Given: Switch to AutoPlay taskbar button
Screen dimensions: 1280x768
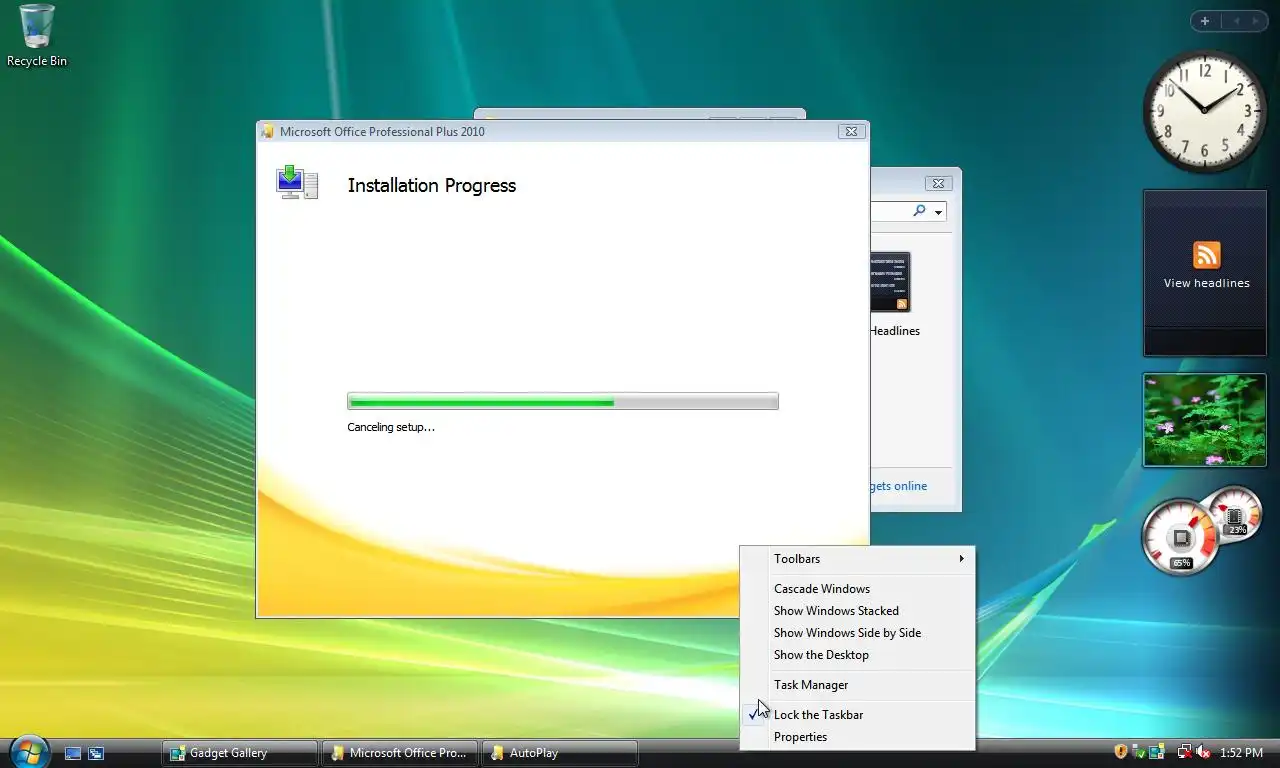Looking at the screenshot, I should point(560,753).
